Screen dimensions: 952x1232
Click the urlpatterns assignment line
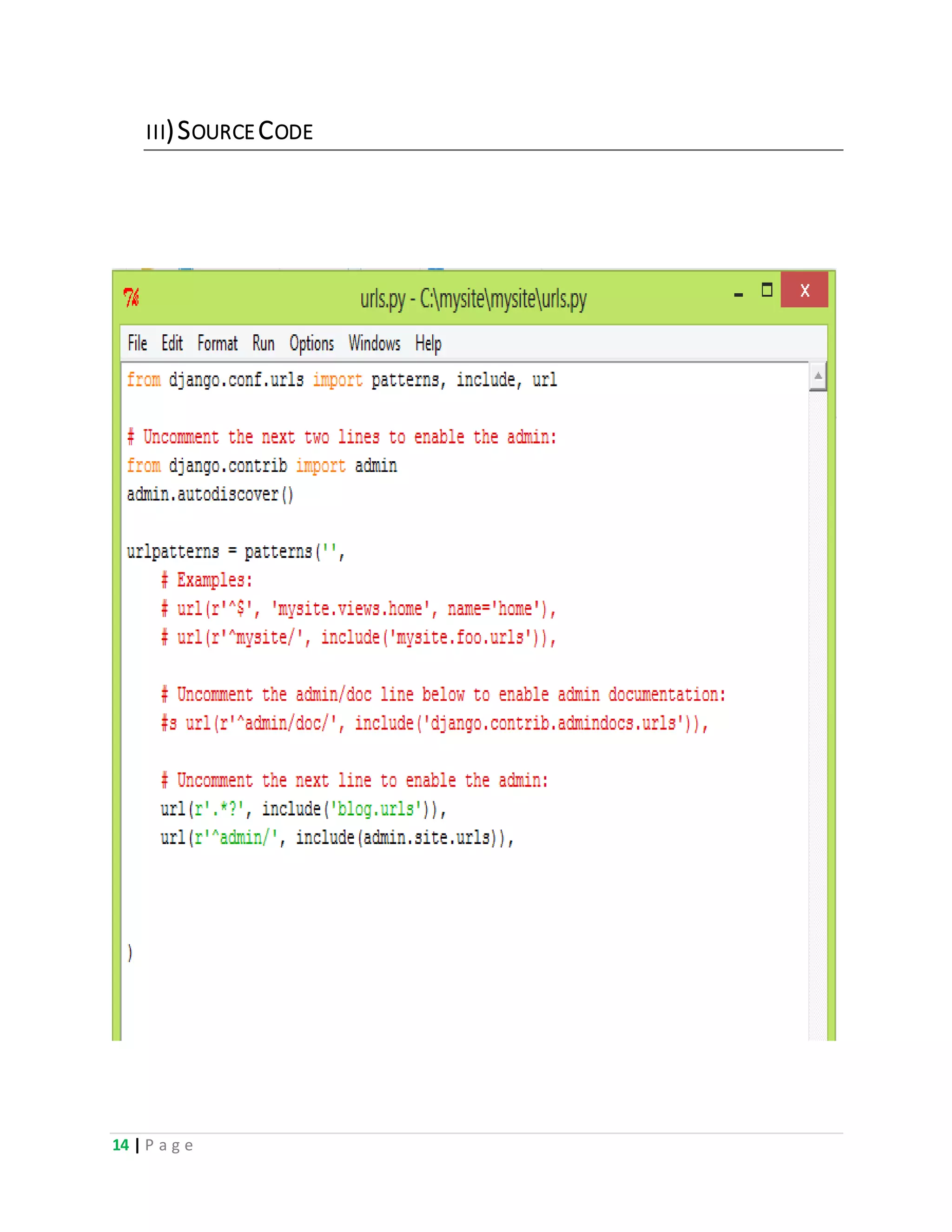(x=235, y=552)
